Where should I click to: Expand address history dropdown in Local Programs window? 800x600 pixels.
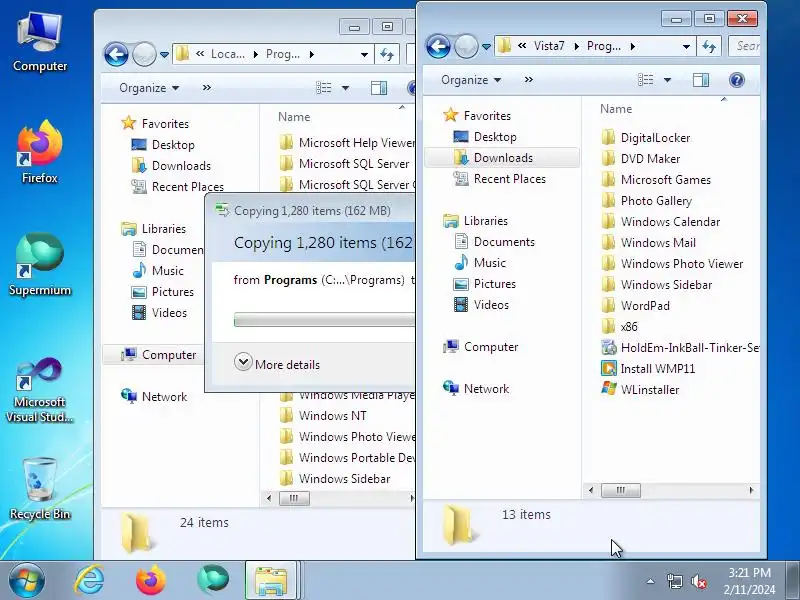(364, 54)
